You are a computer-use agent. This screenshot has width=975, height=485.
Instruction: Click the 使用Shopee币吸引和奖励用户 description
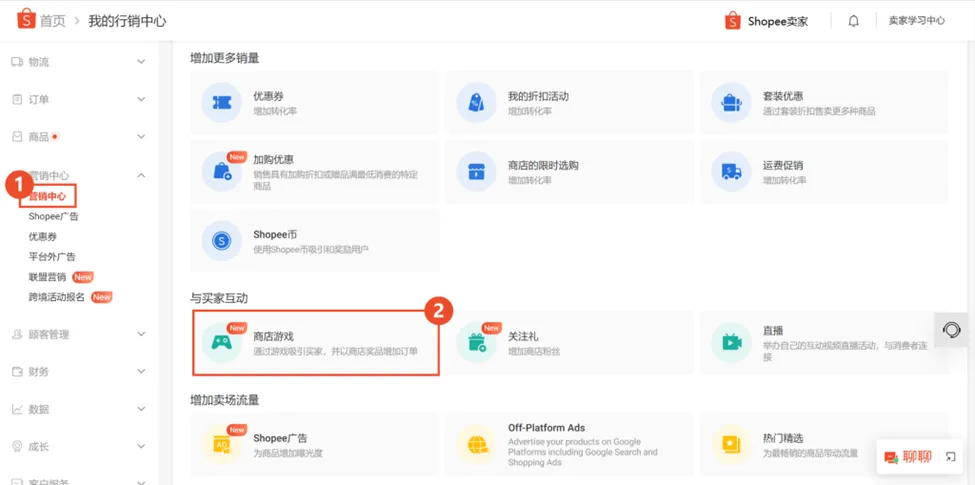click(x=311, y=249)
